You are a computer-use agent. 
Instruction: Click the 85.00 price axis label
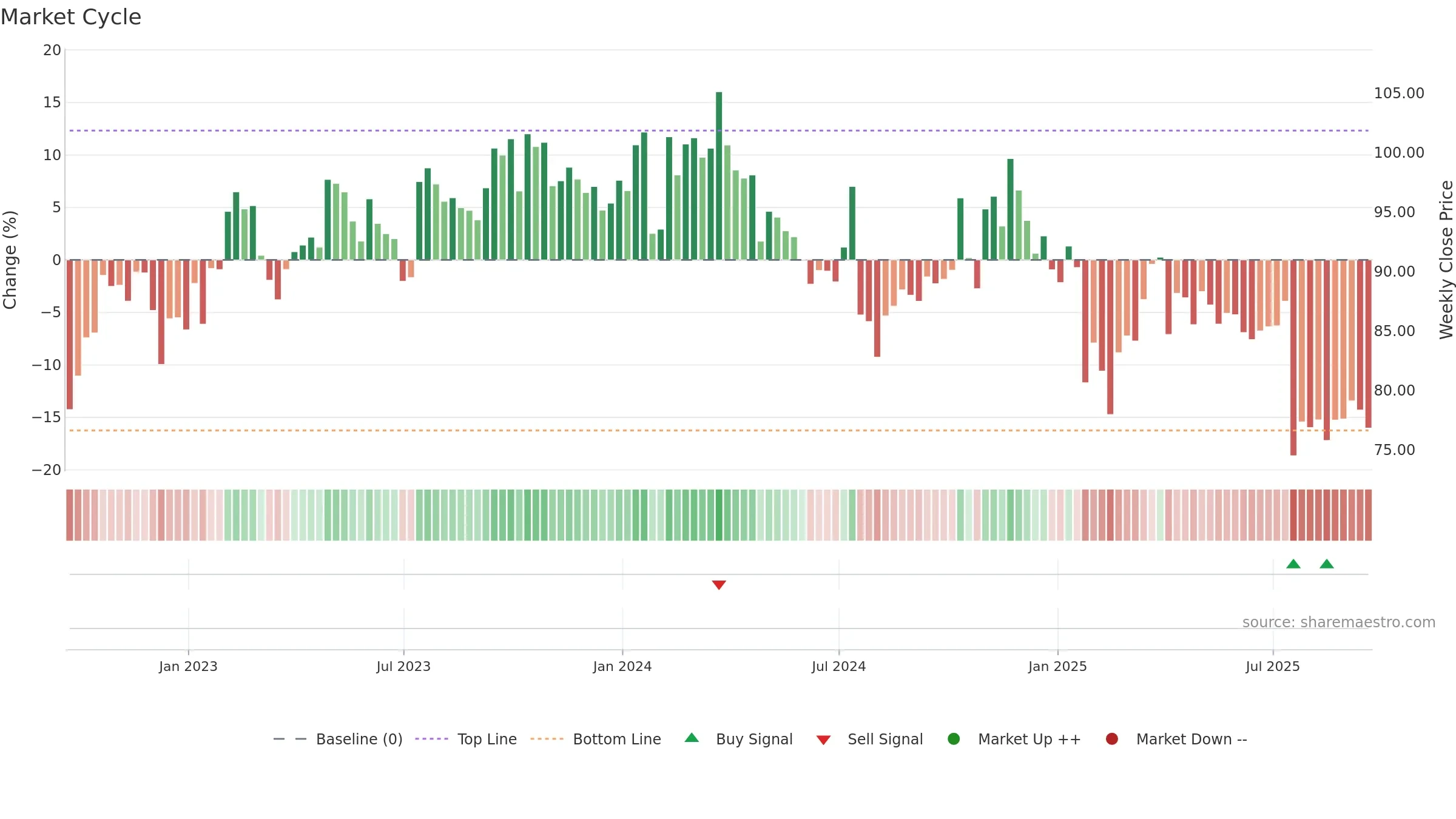[1394, 331]
